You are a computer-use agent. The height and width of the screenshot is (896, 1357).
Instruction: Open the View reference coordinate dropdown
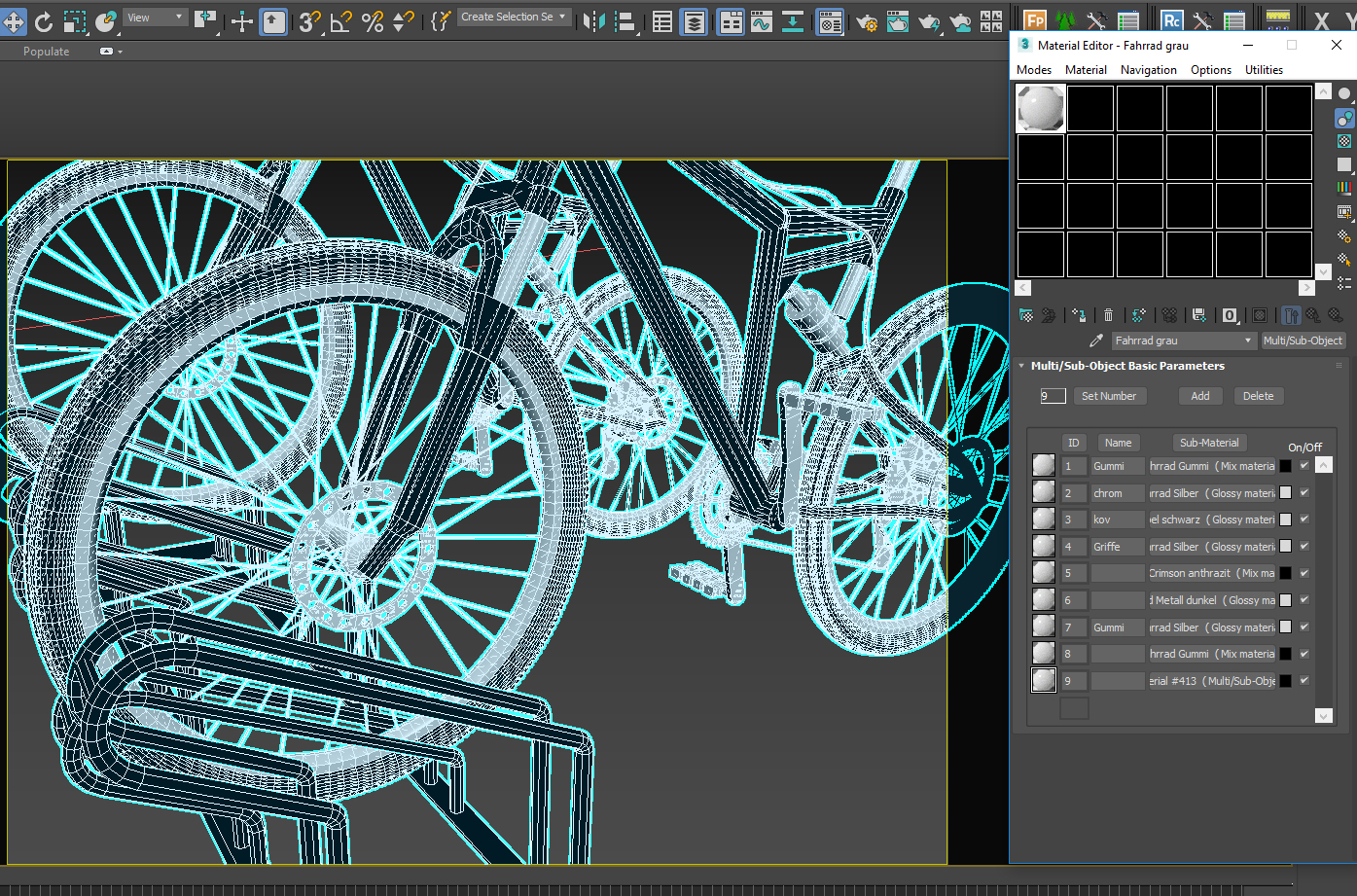point(156,18)
